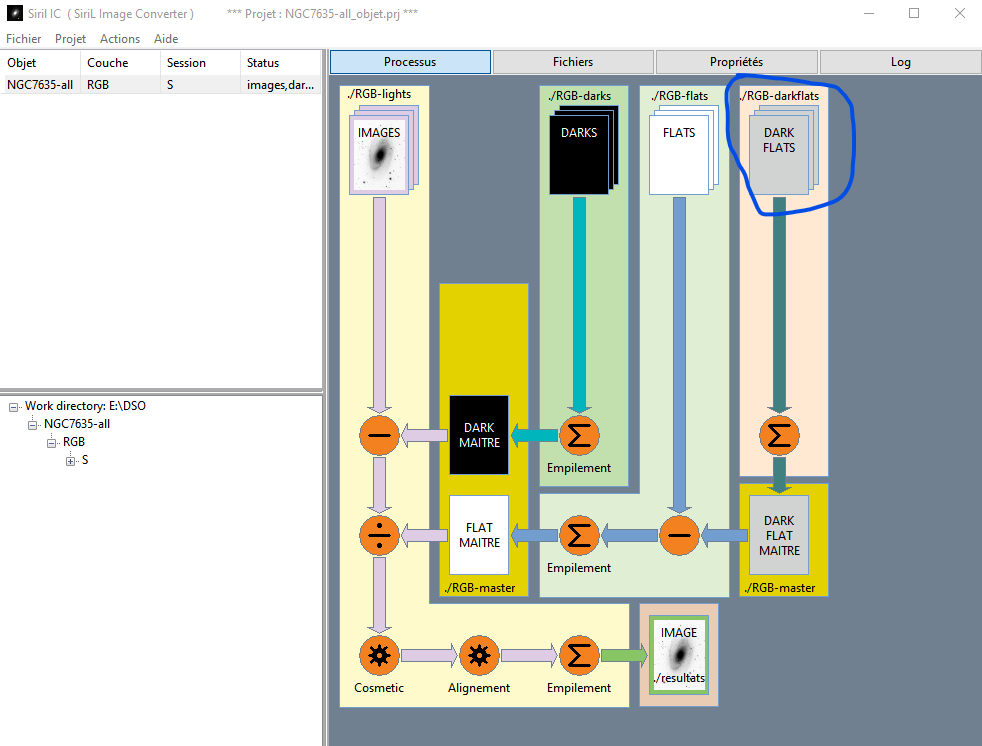Click the Alignement gear process icon

pyautogui.click(x=479, y=656)
